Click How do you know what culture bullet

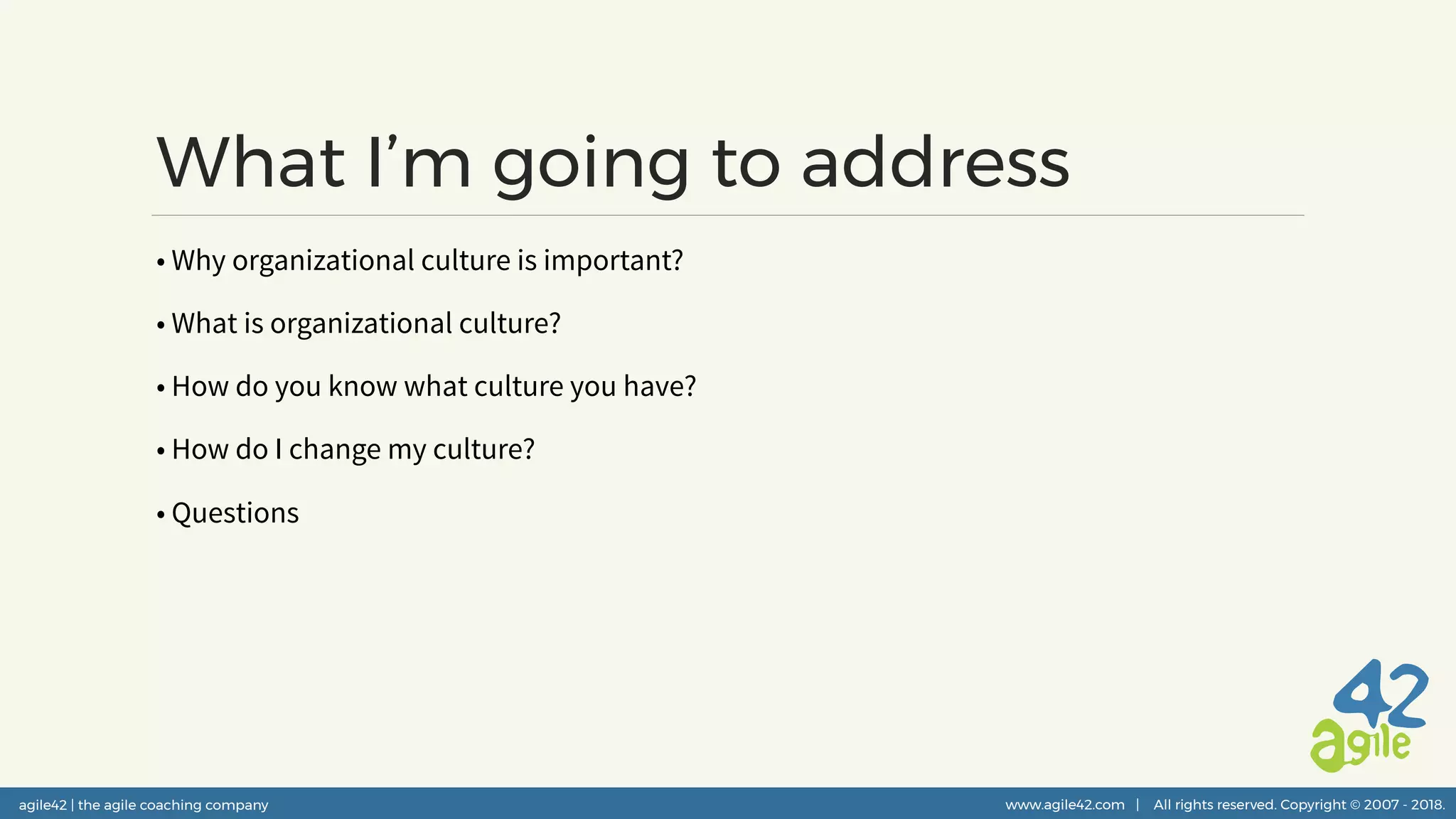pyautogui.click(x=434, y=387)
